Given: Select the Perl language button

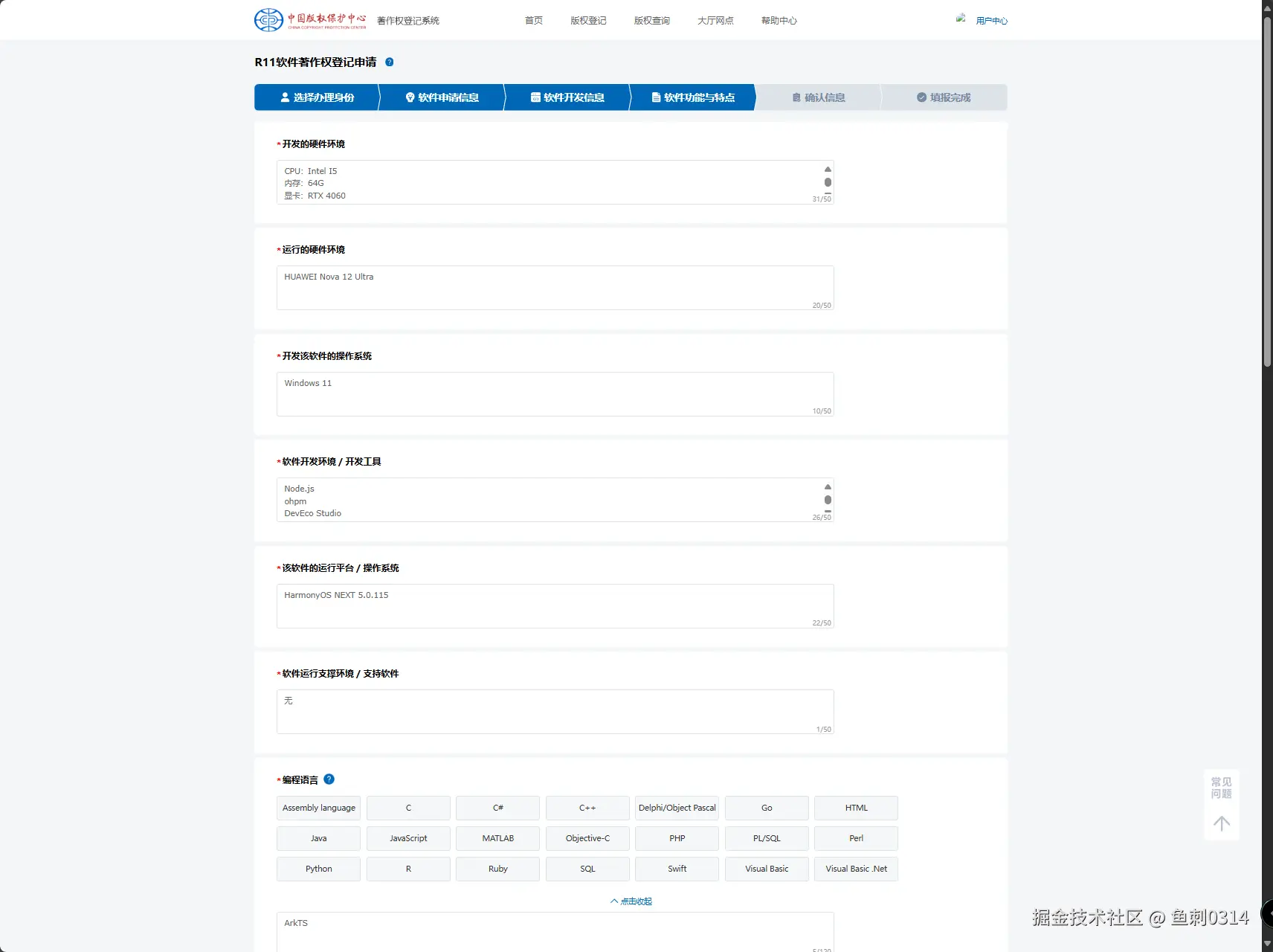Looking at the screenshot, I should pos(856,838).
